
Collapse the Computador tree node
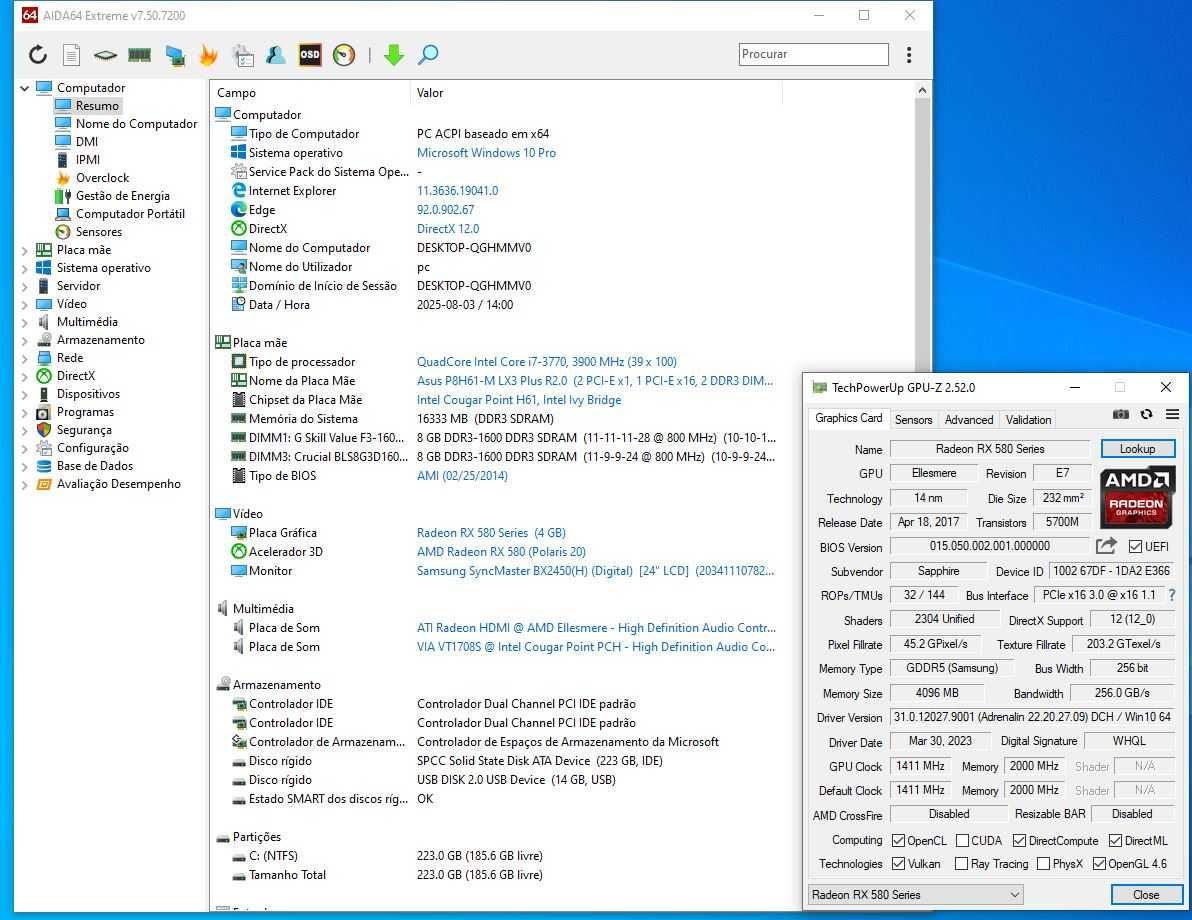coord(24,88)
